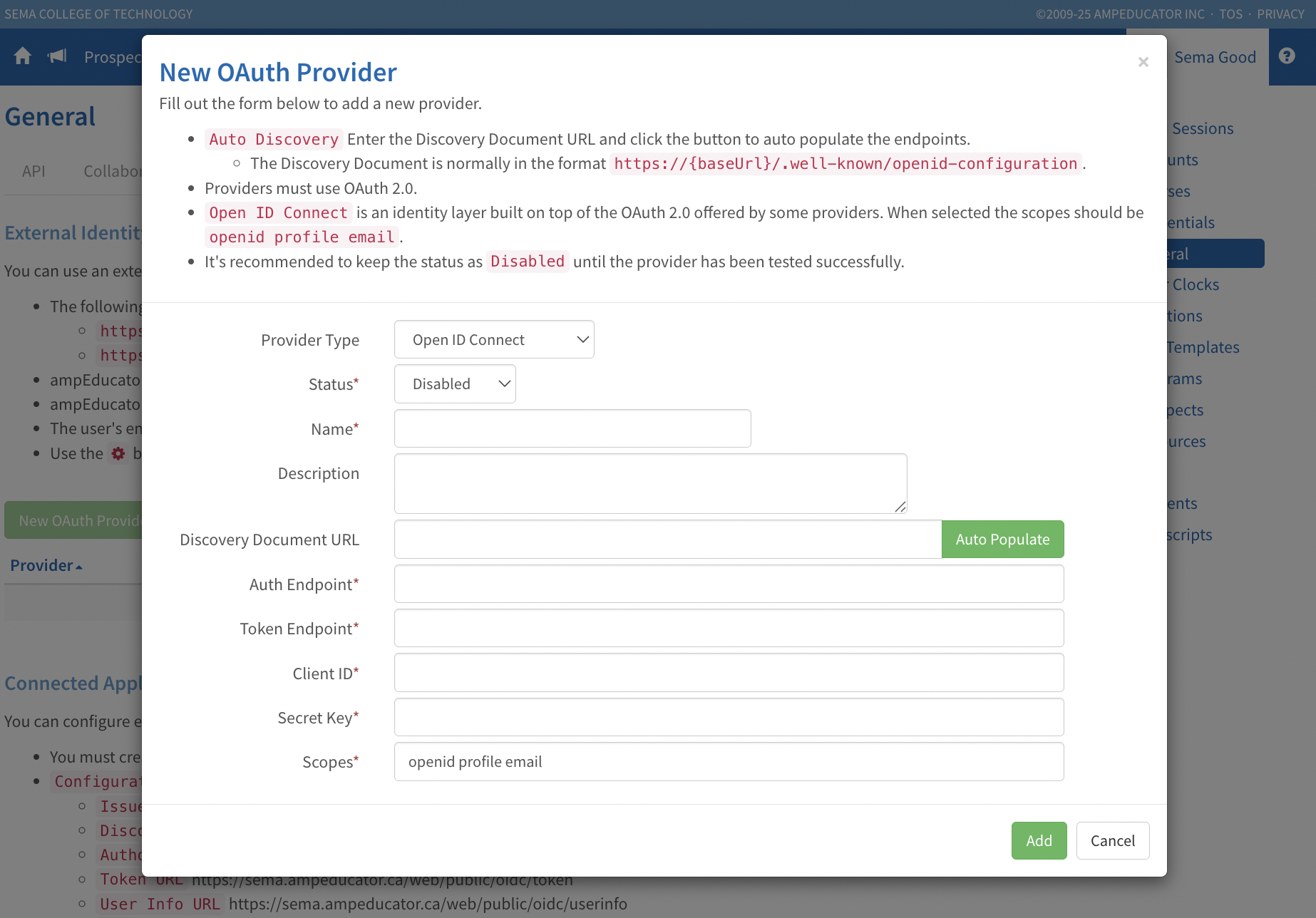The width and height of the screenshot is (1316, 918).
Task: Click the Home icon in navbar
Action: pyautogui.click(x=23, y=56)
